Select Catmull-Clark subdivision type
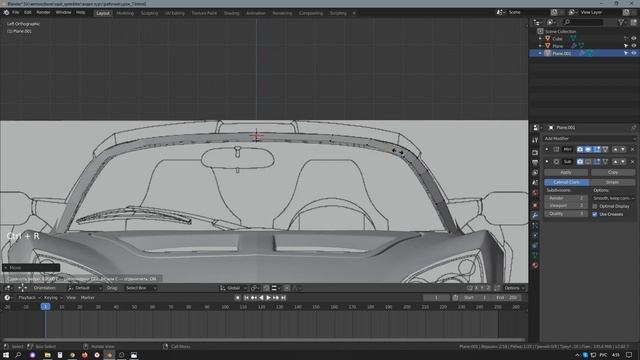 point(566,182)
